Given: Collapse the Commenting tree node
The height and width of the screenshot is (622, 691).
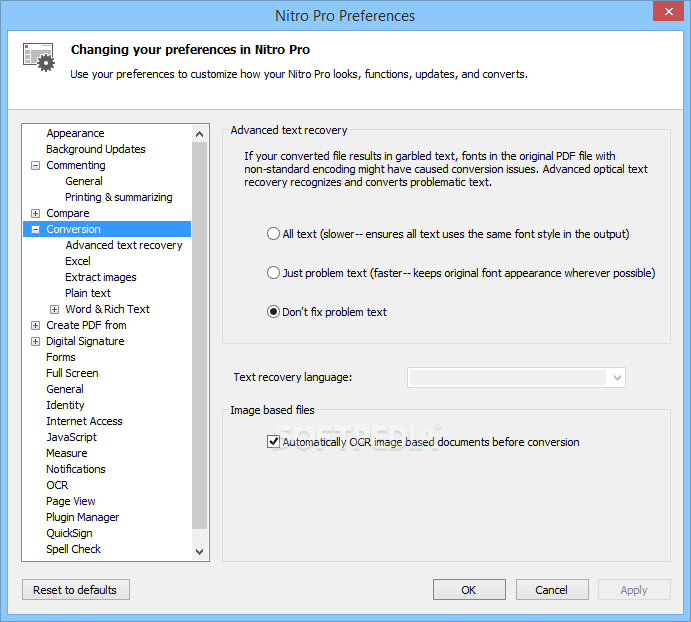Looking at the screenshot, I should click(35, 165).
